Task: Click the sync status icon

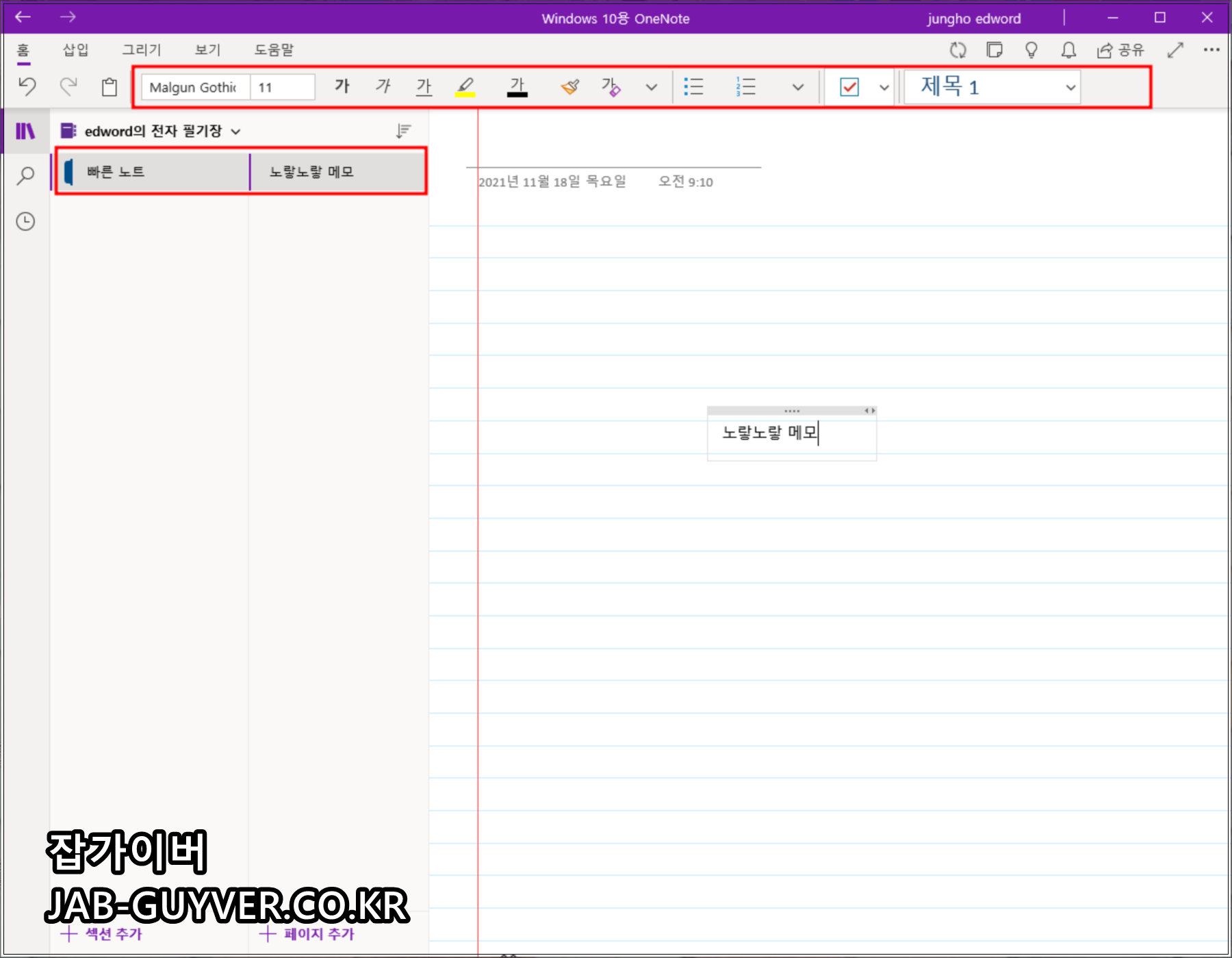Action: (x=958, y=50)
